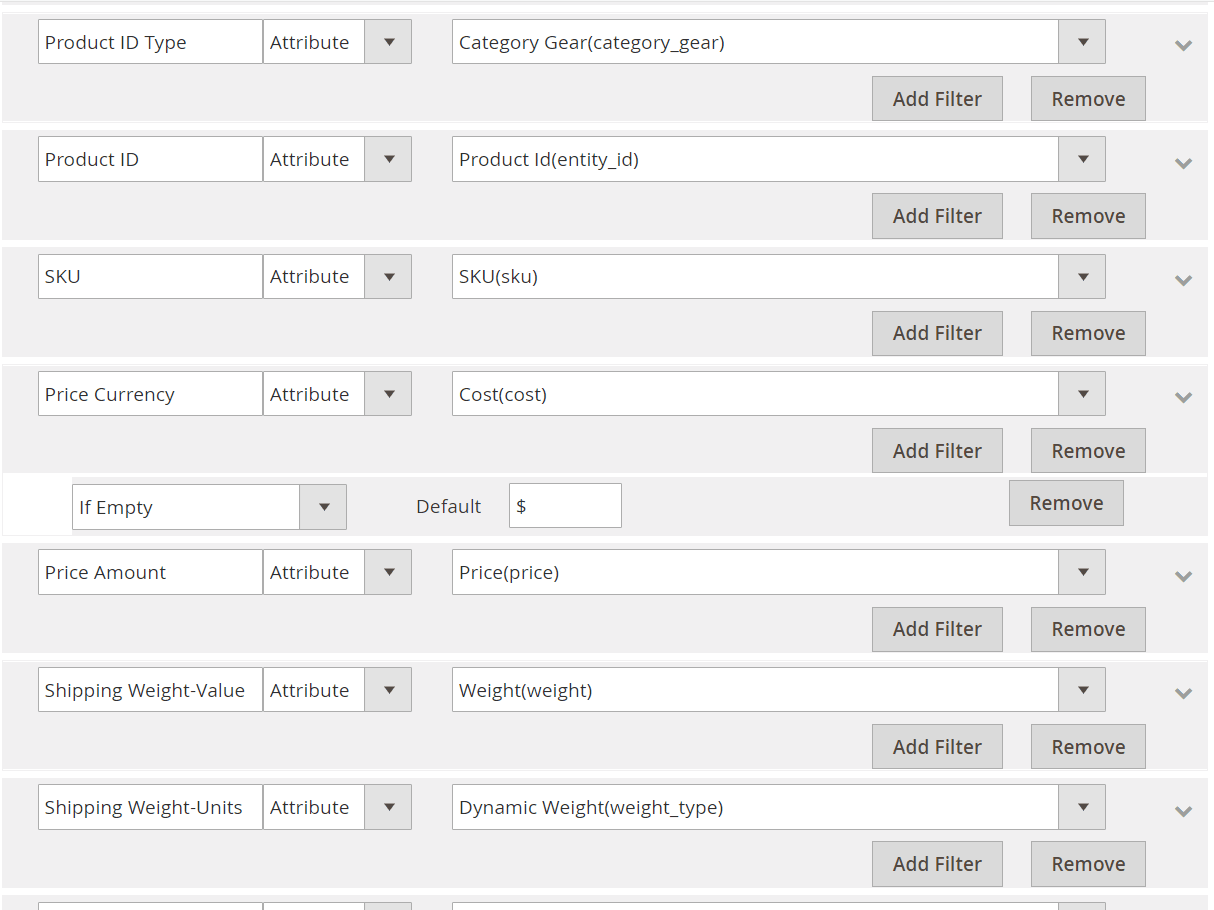The height and width of the screenshot is (910, 1214).
Task: Open the Product Id(entity_id) dropdown
Action: point(778,159)
